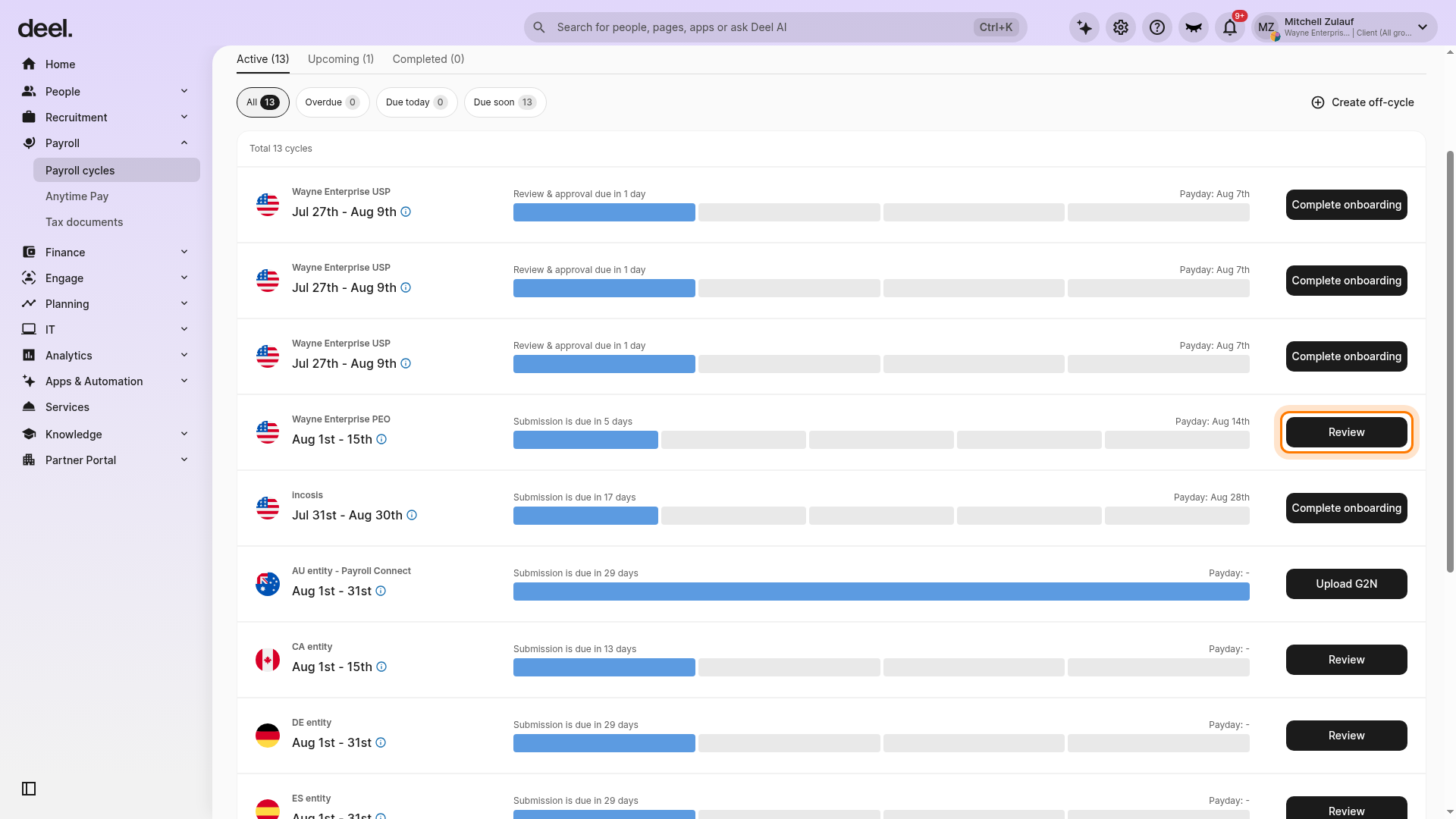Click the Finance wallet icon
The width and height of the screenshot is (1456, 819).
tap(29, 253)
